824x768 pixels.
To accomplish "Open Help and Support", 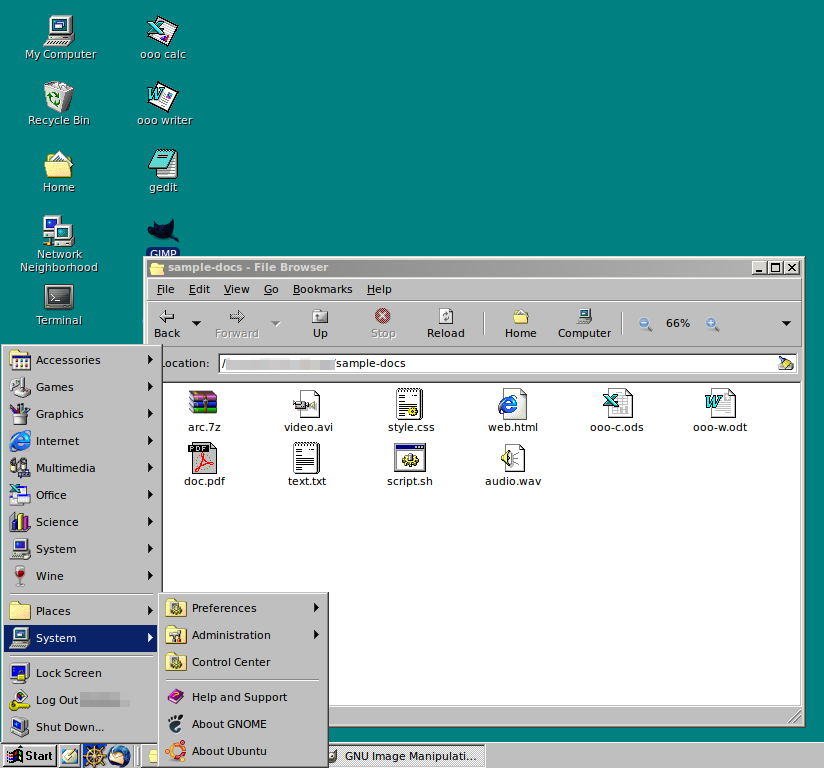I will click(x=243, y=697).
